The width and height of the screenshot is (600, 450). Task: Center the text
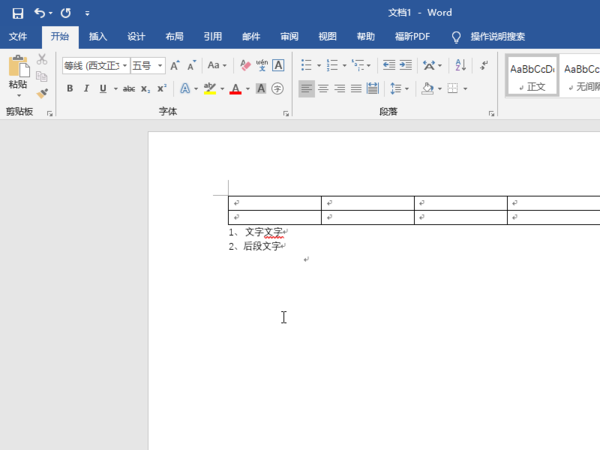323,89
